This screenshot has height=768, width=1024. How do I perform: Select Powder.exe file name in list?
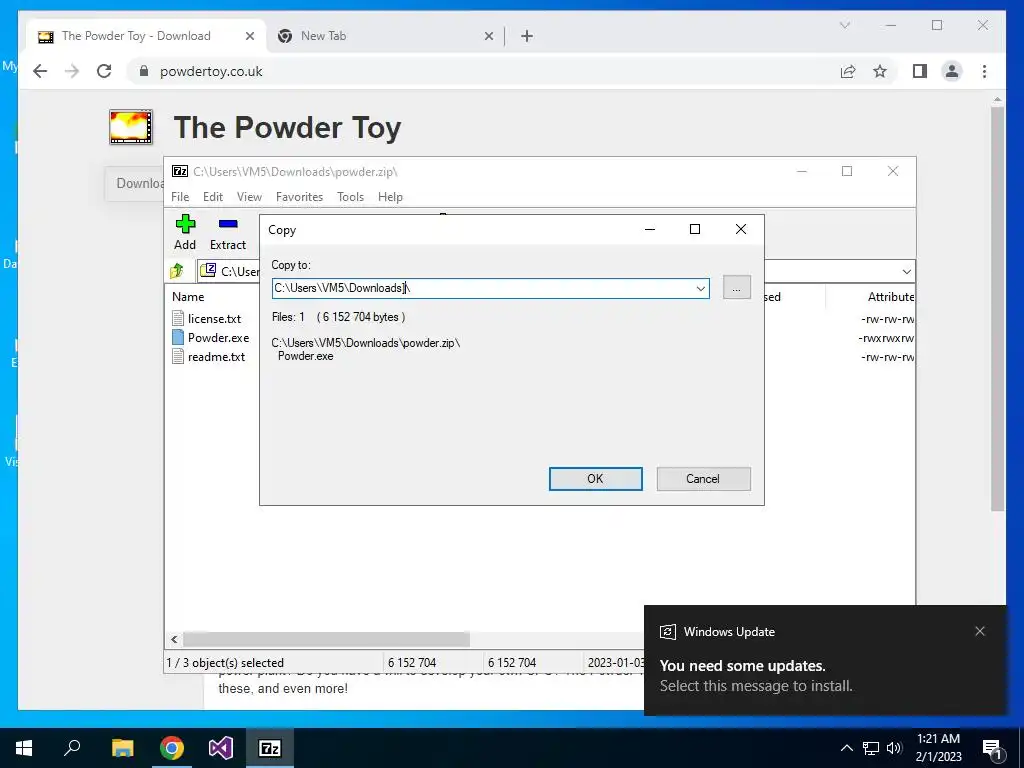(x=218, y=338)
